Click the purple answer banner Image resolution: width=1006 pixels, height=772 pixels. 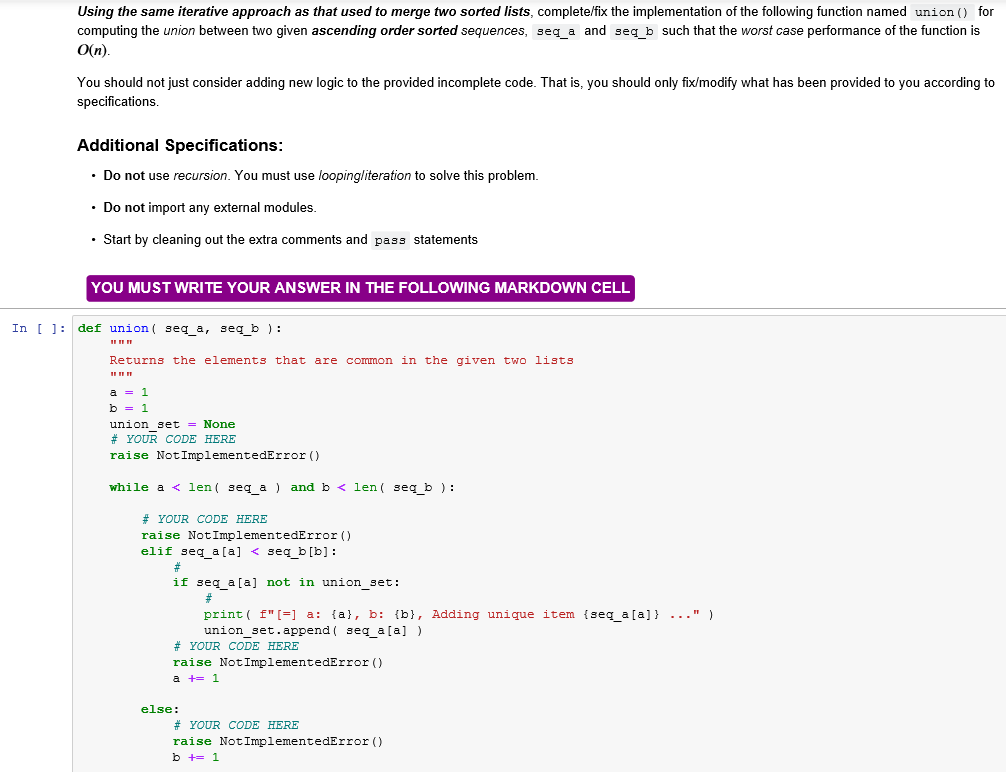361,287
